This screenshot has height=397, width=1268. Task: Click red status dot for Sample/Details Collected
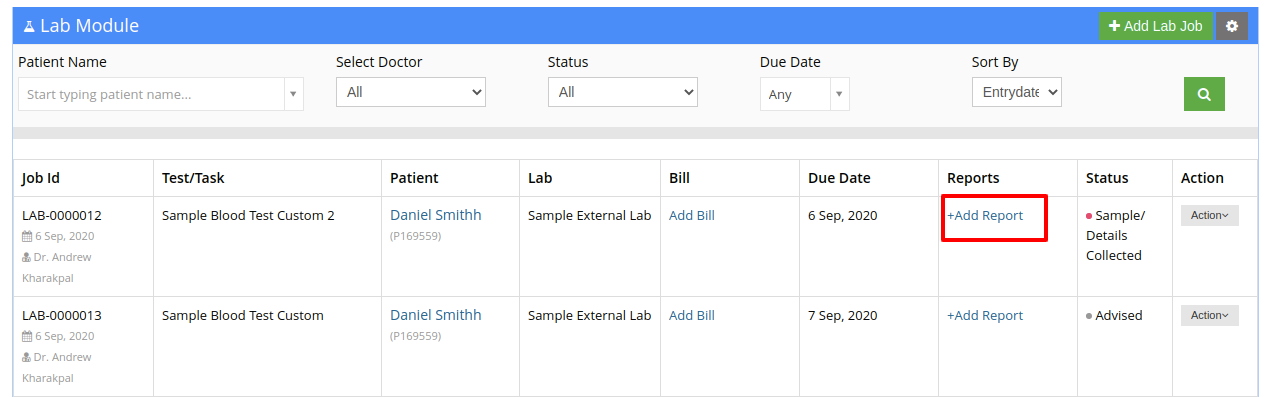1090,216
